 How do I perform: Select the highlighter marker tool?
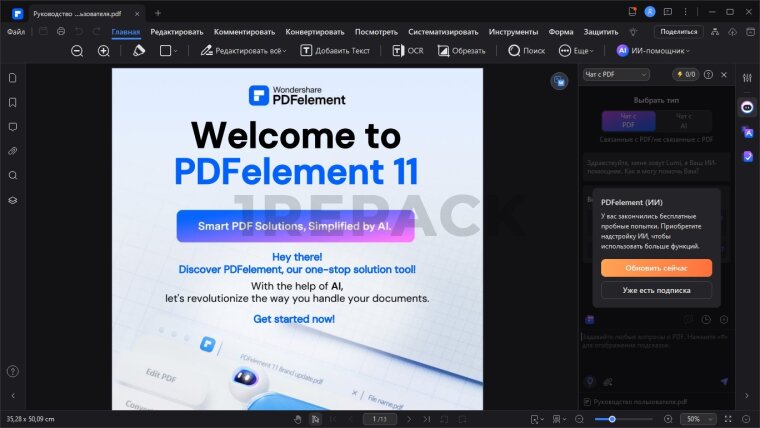(139, 50)
